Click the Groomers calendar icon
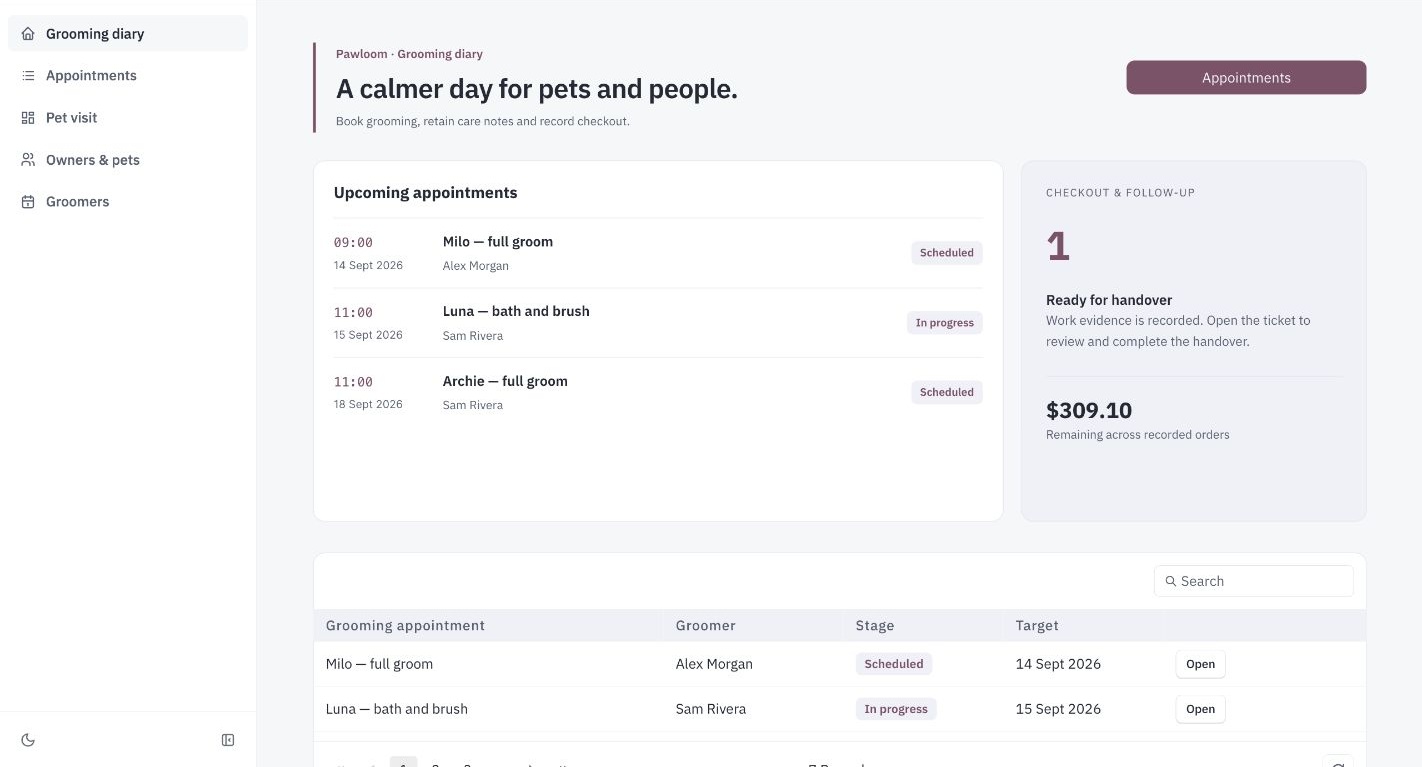This screenshot has height=767, width=1422. point(28,202)
